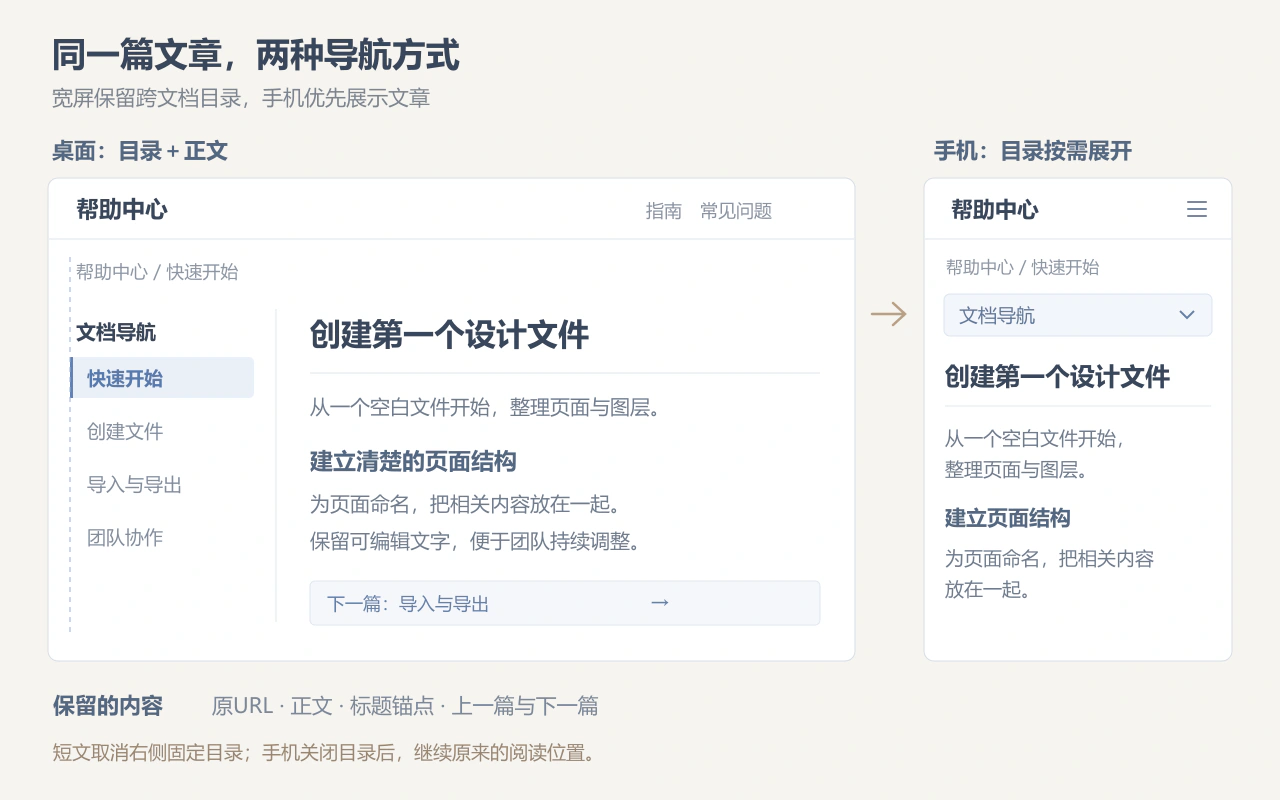This screenshot has width=1280, height=800.
Task: Click desktop heading 创建第一个设计文件
Action: tap(449, 335)
